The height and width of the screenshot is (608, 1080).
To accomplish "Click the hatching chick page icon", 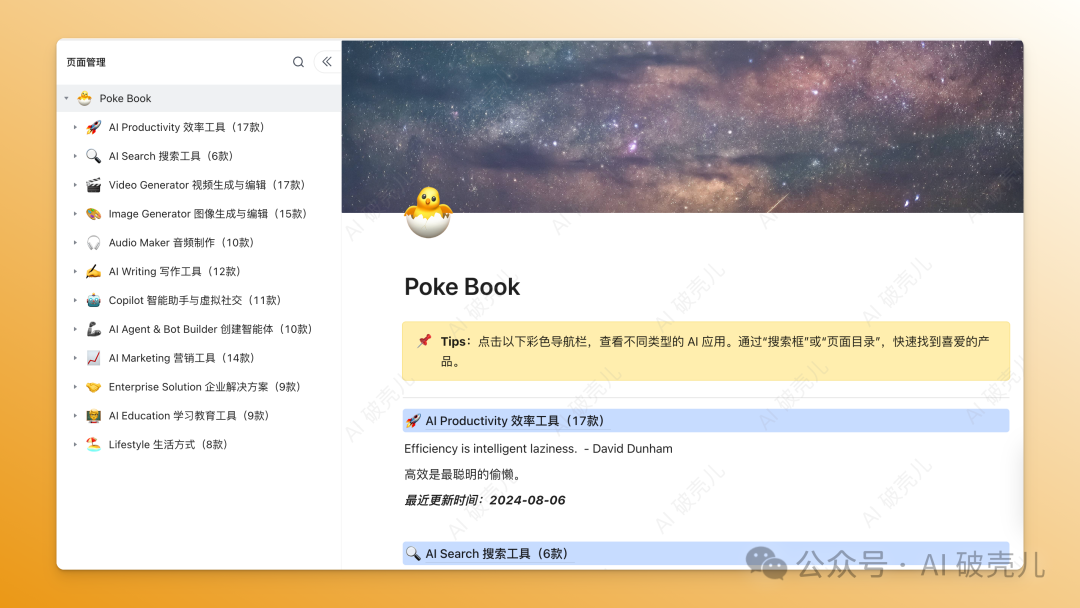I will [x=427, y=212].
